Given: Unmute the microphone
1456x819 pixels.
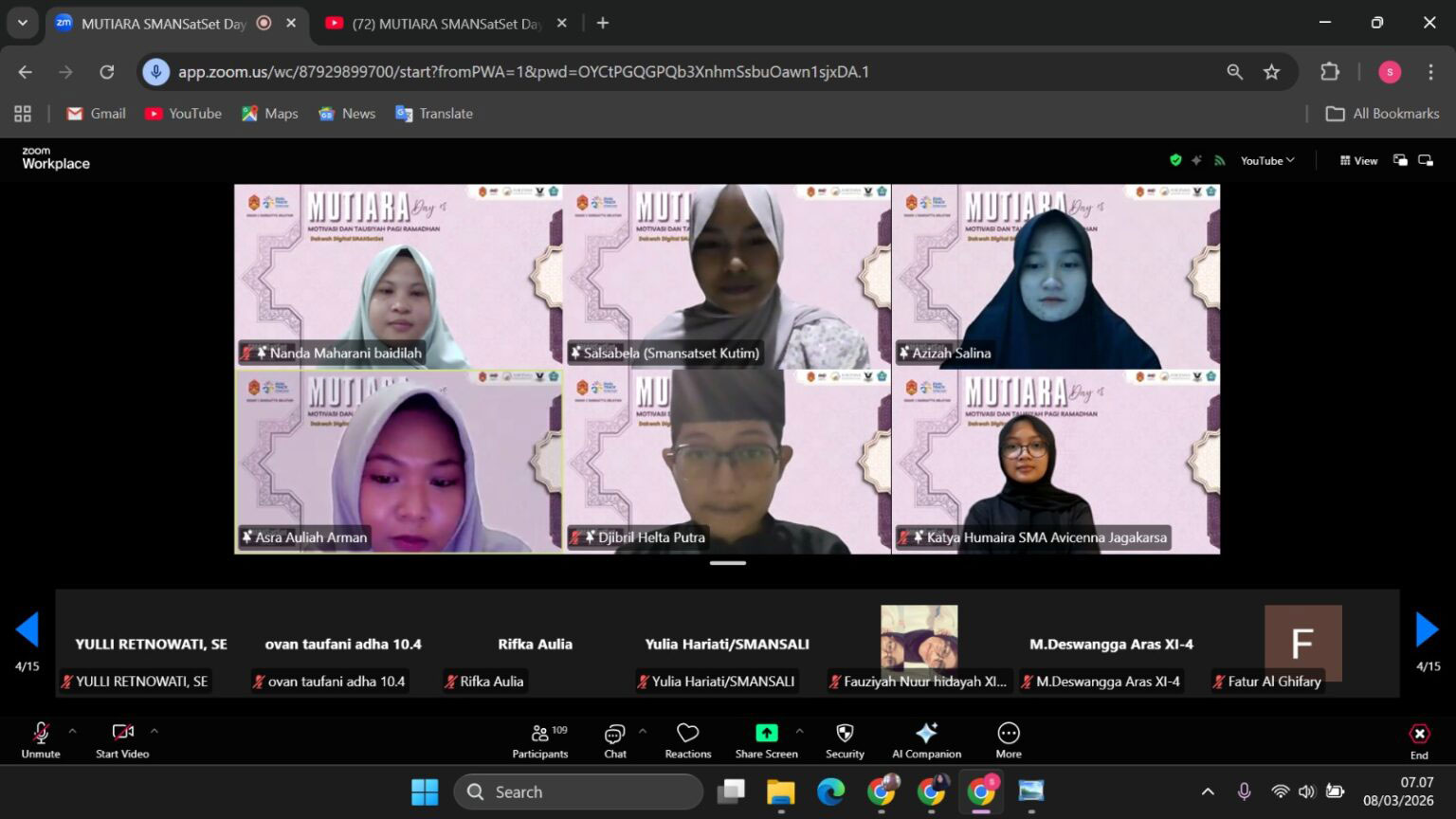Looking at the screenshot, I should coord(40,739).
